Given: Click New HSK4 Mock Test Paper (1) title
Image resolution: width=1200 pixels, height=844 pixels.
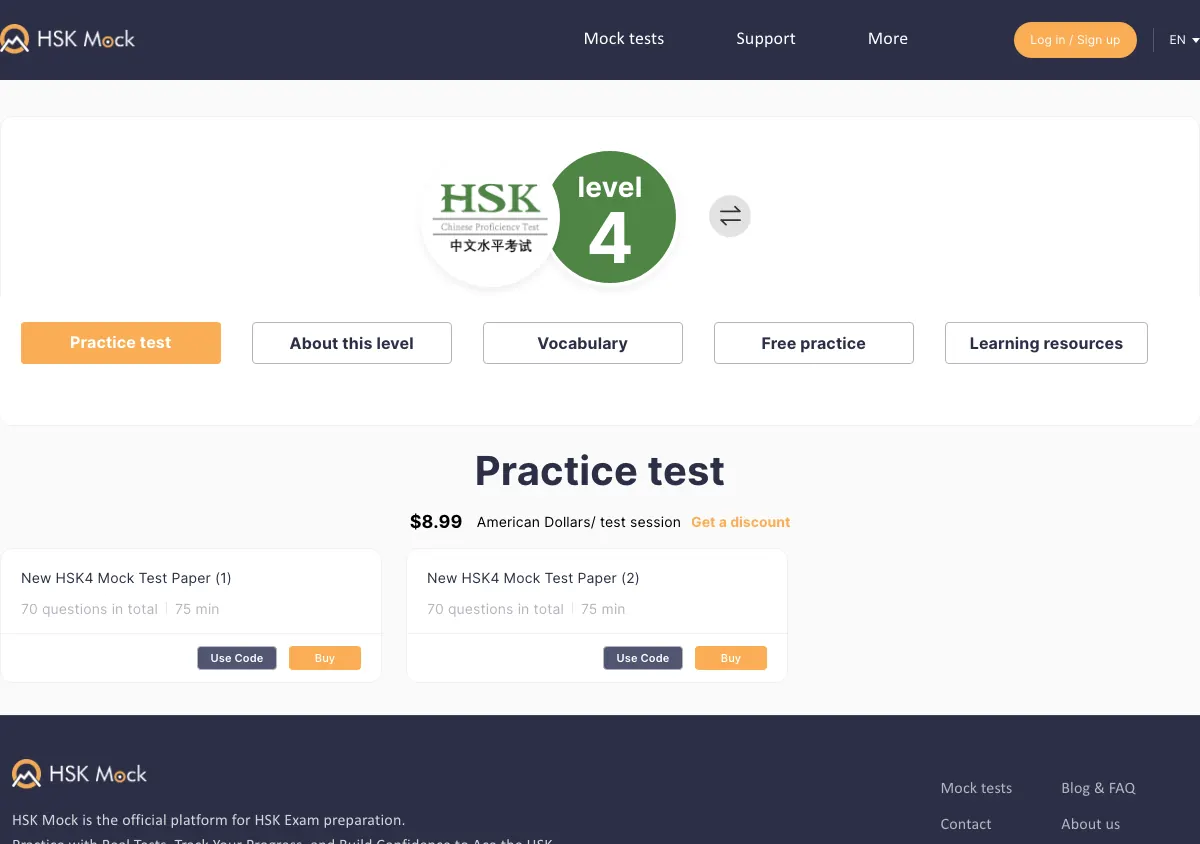Looking at the screenshot, I should (x=126, y=578).
